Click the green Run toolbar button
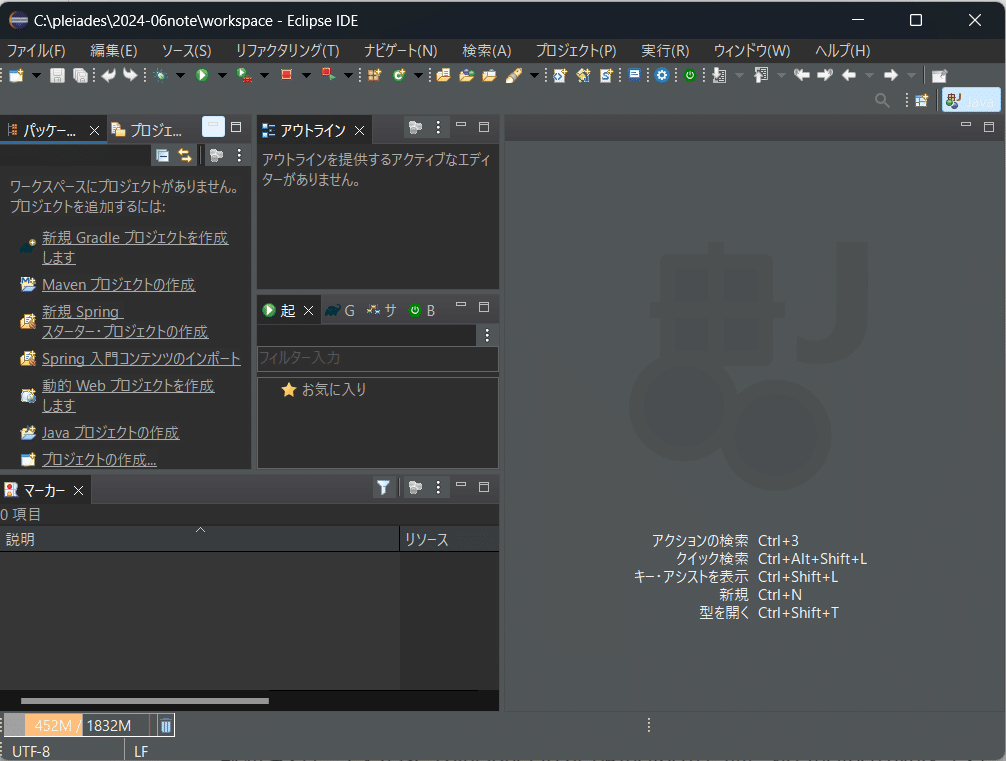This screenshot has width=1006, height=761. (x=202, y=76)
